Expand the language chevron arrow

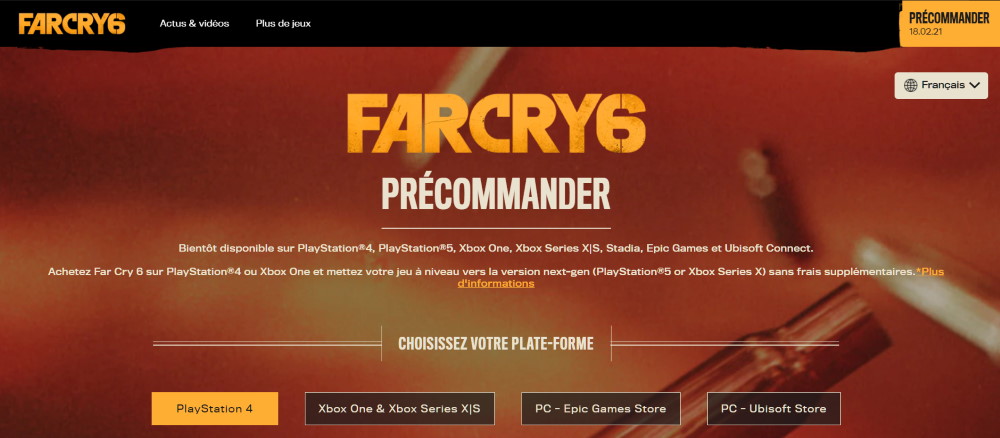point(974,85)
